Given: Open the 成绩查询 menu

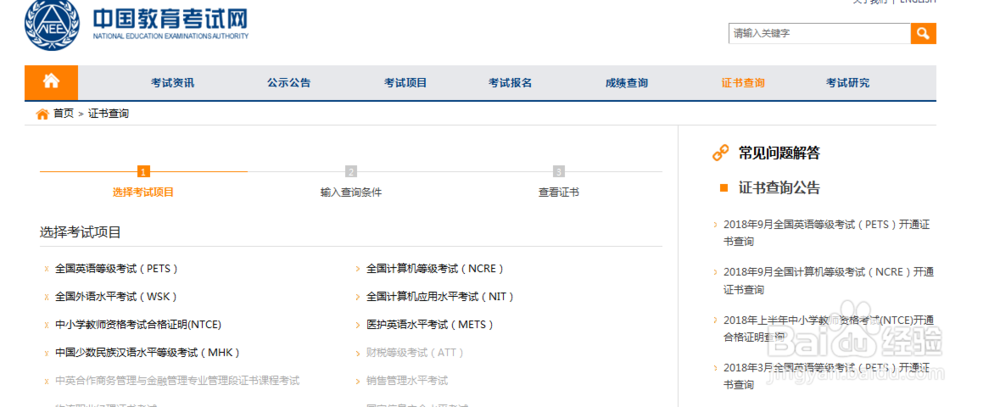Looking at the screenshot, I should pos(626,83).
